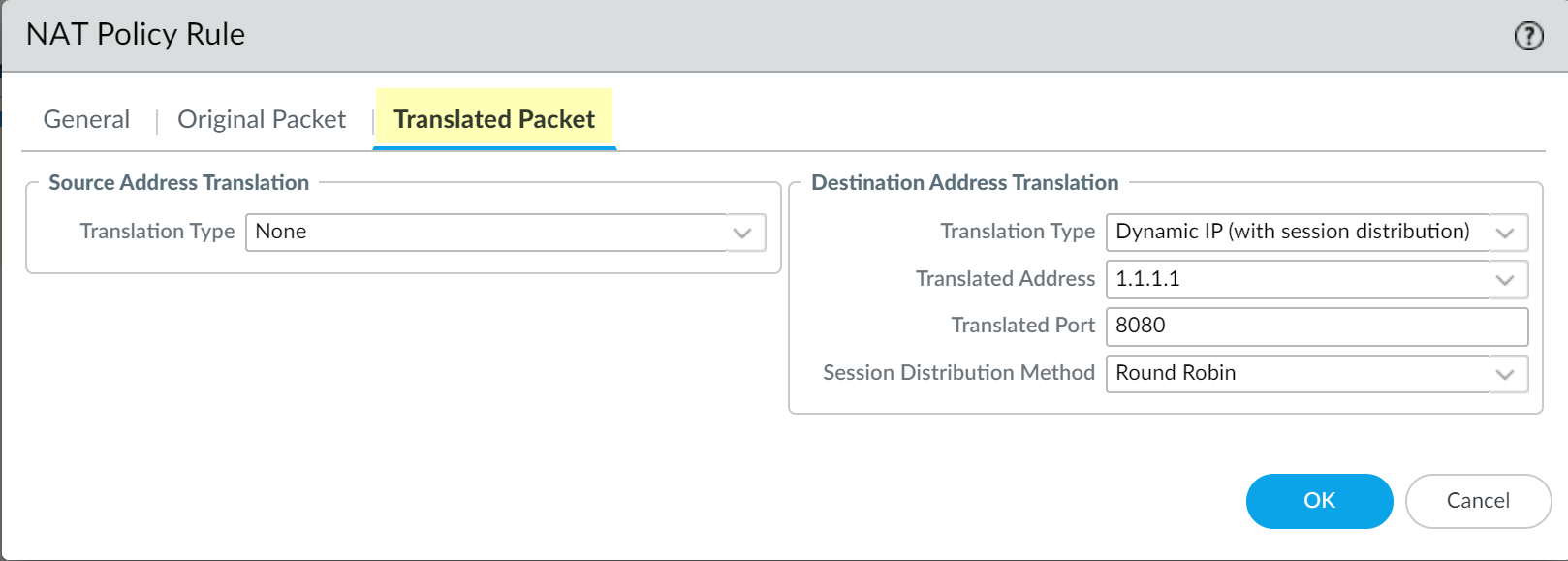Click the Translated Port label
The width and height of the screenshot is (1568, 561).
(1022, 326)
